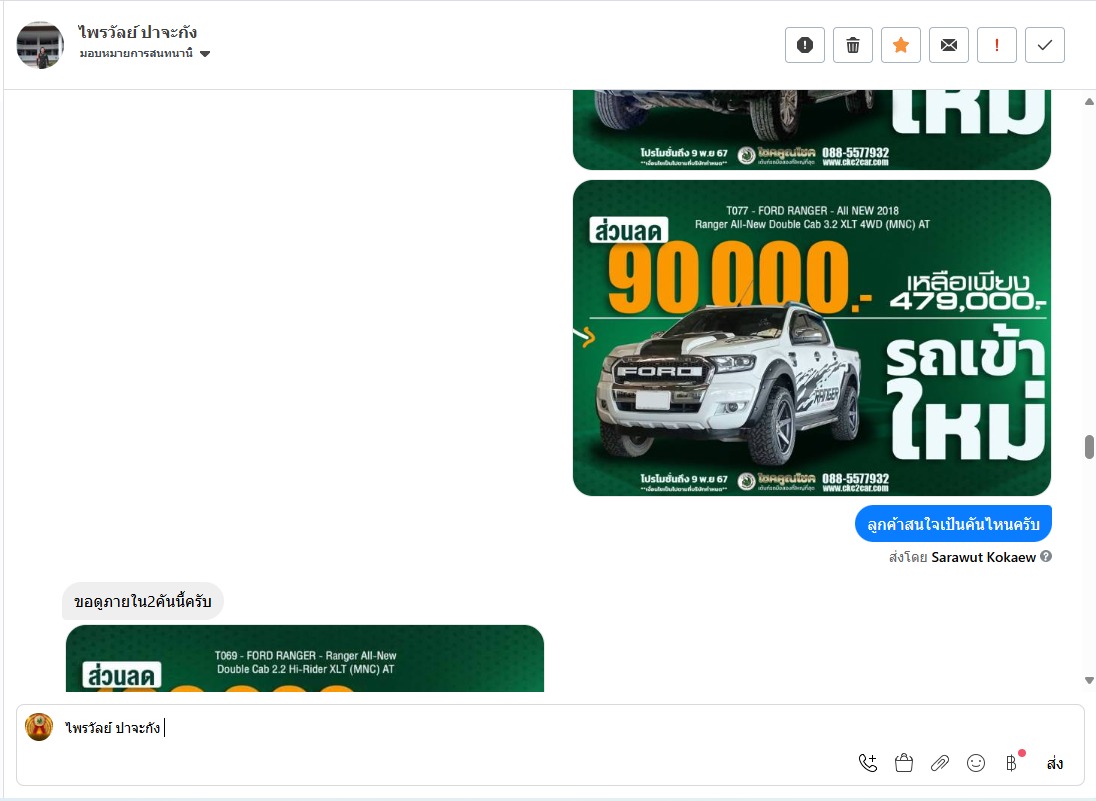Open the contact name ไพรวัลย์ ปาจะกัง in the header

pyautogui.click(x=138, y=32)
